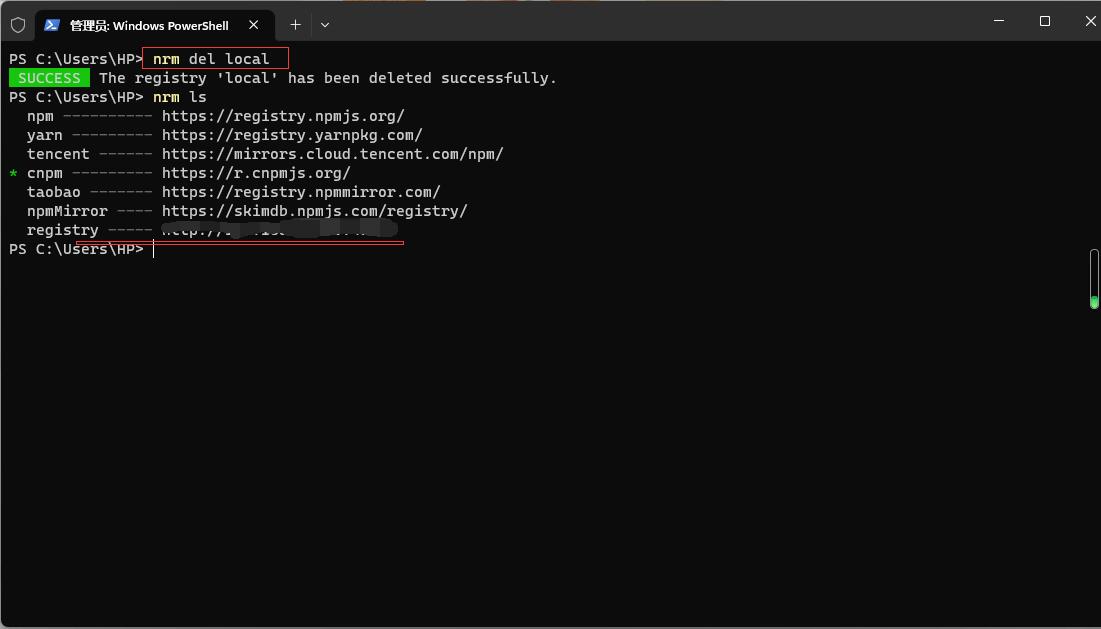The width and height of the screenshot is (1101, 629).
Task: Open a new tab with the plus button
Action: click(296, 25)
